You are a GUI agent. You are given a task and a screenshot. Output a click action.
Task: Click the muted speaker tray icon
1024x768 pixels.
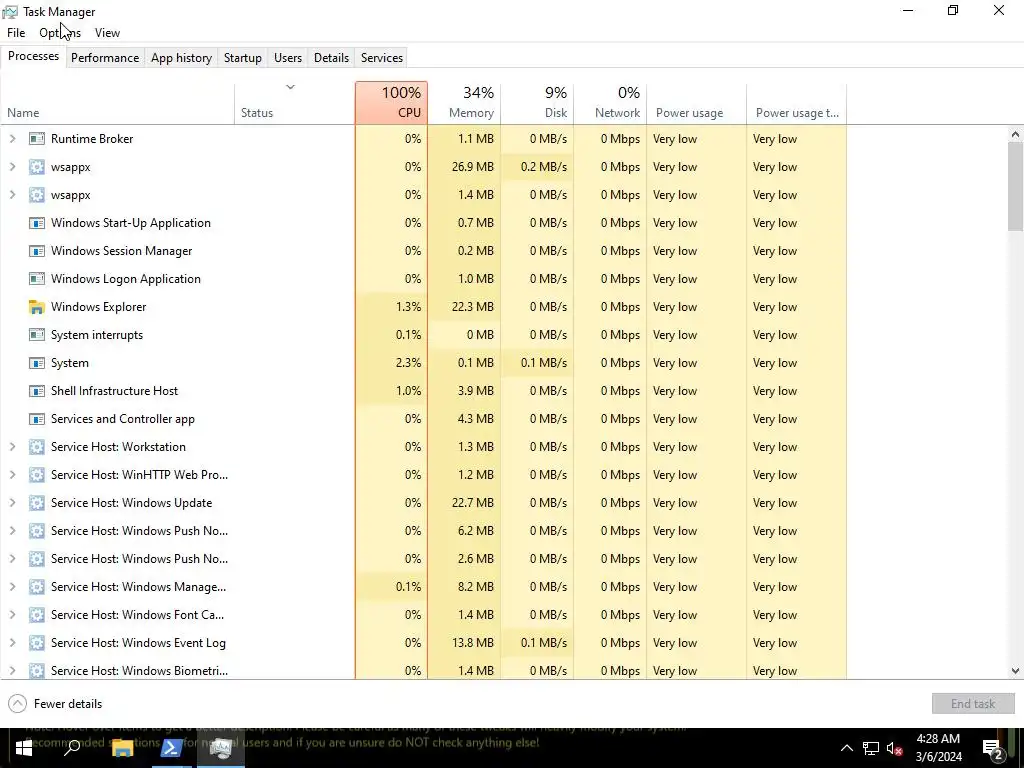[895, 748]
